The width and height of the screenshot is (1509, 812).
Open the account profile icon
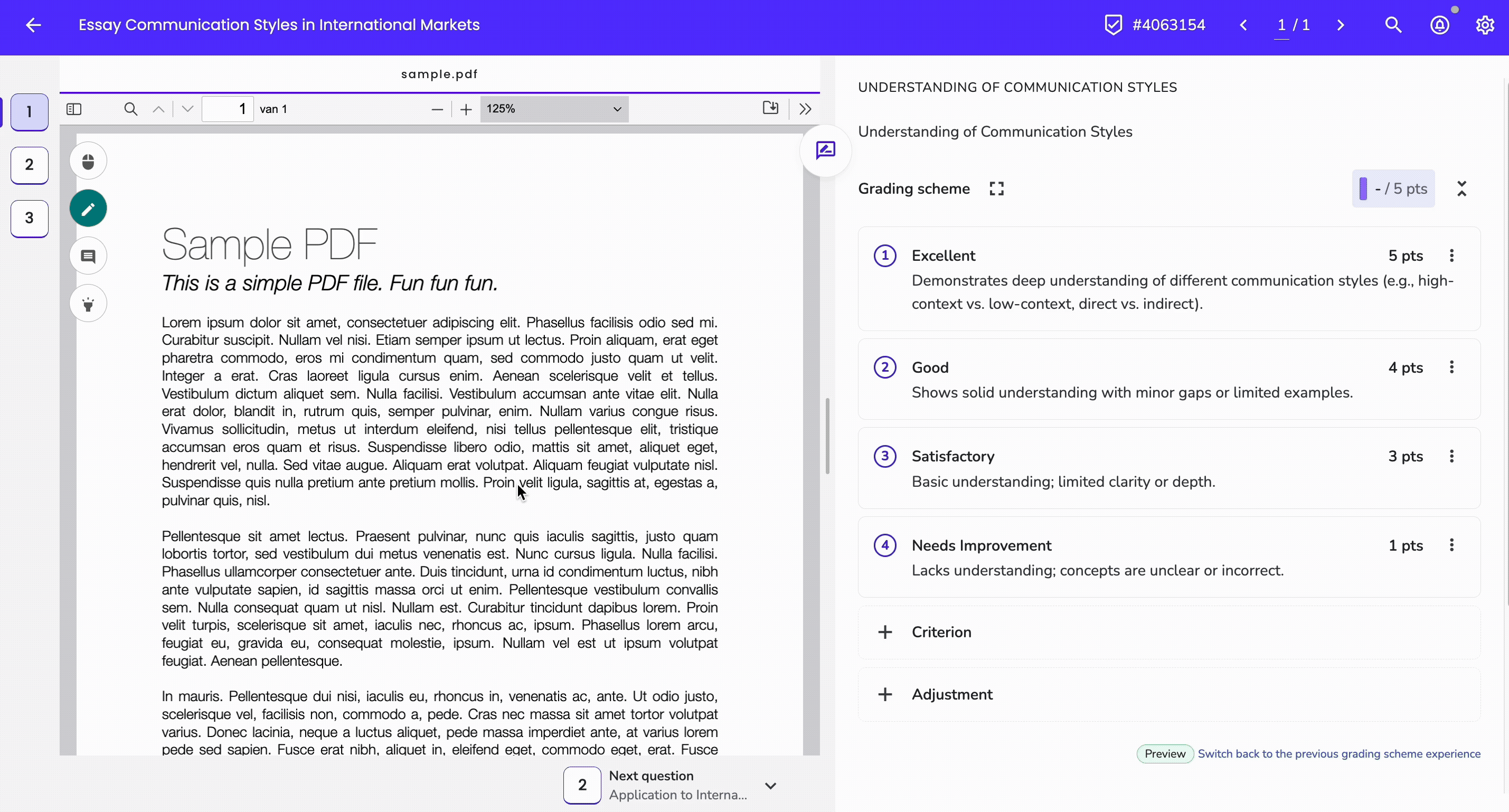click(1439, 25)
